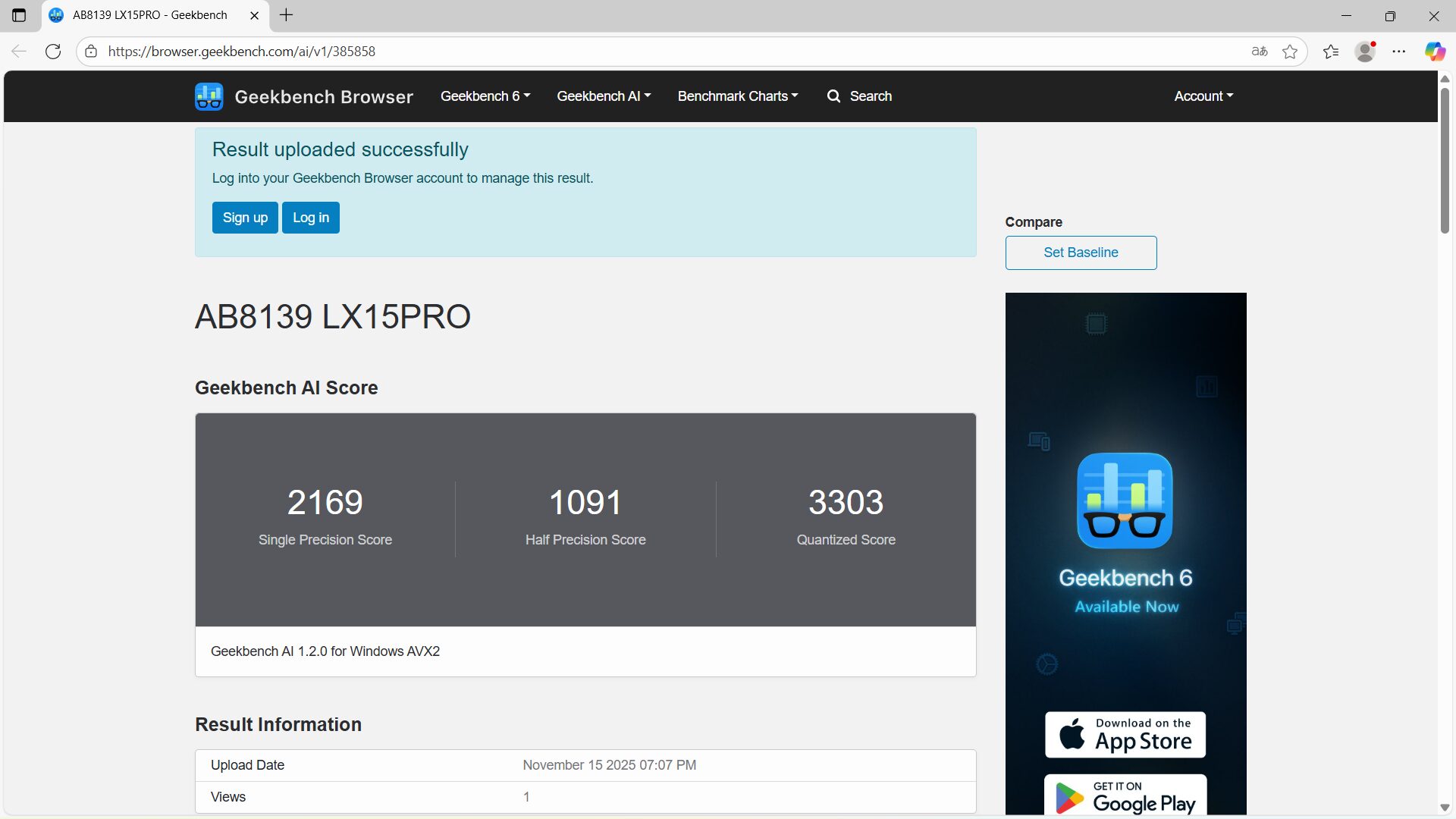Reload the page

(x=53, y=52)
